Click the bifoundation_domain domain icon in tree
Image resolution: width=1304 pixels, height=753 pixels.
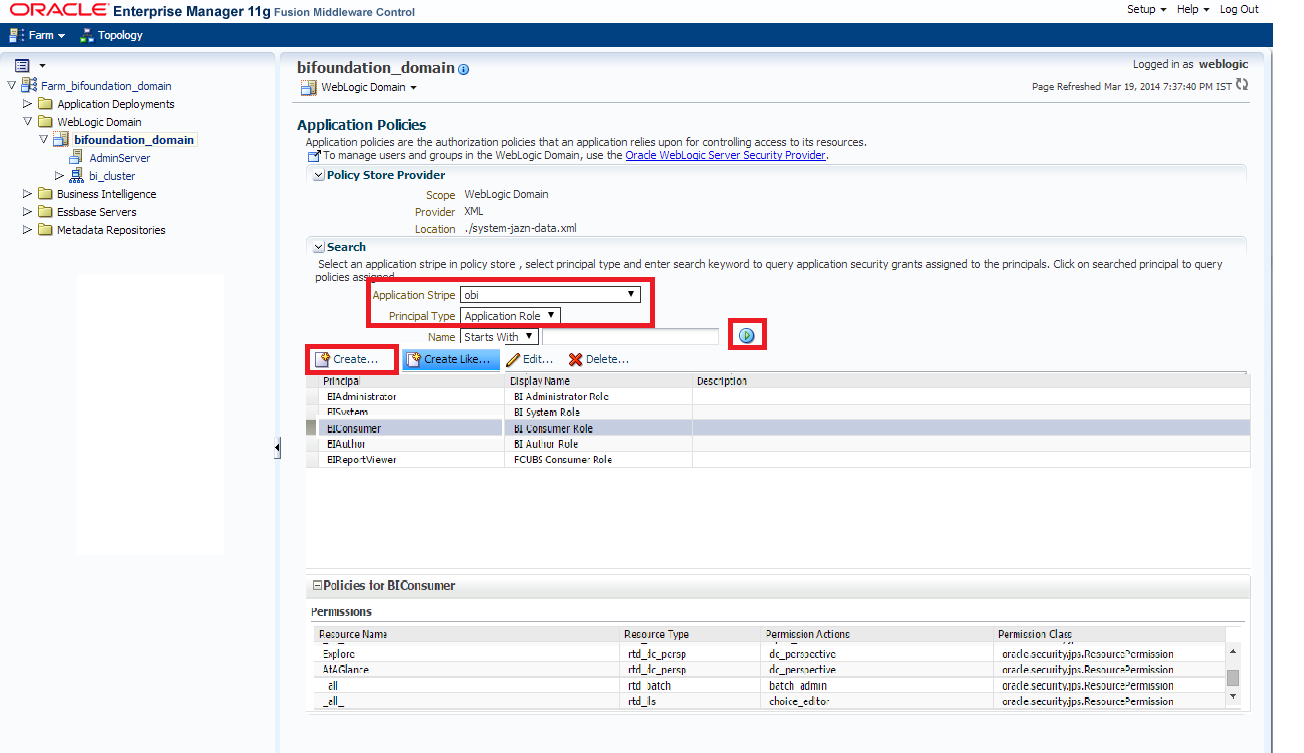tap(61, 140)
